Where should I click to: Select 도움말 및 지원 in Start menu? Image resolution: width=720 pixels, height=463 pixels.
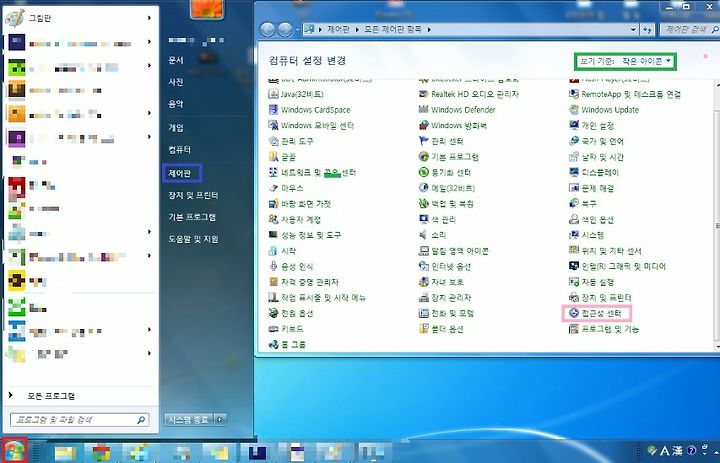coord(193,239)
